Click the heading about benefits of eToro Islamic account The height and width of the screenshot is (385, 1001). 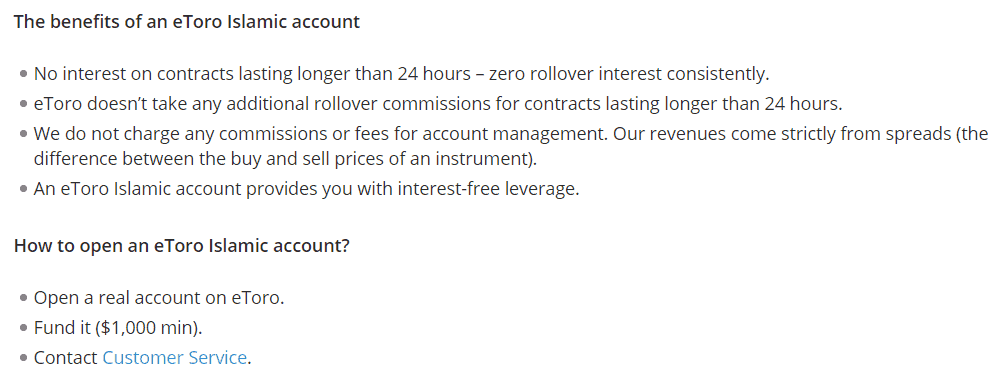[187, 22]
